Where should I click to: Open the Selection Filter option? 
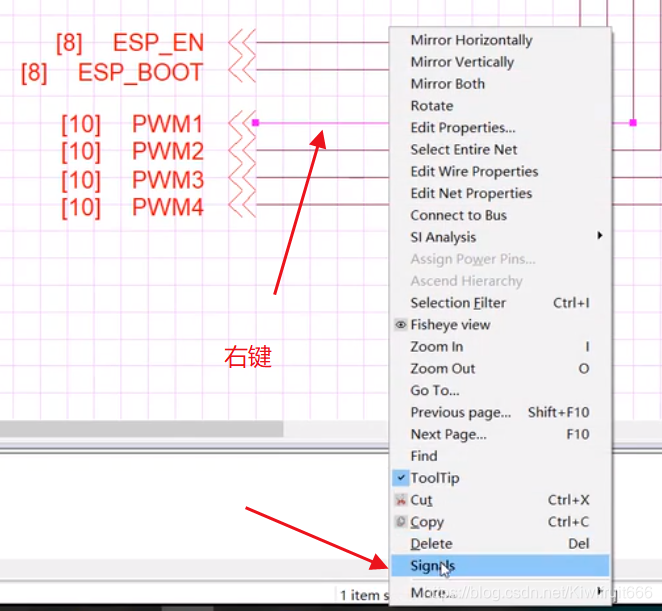click(458, 303)
